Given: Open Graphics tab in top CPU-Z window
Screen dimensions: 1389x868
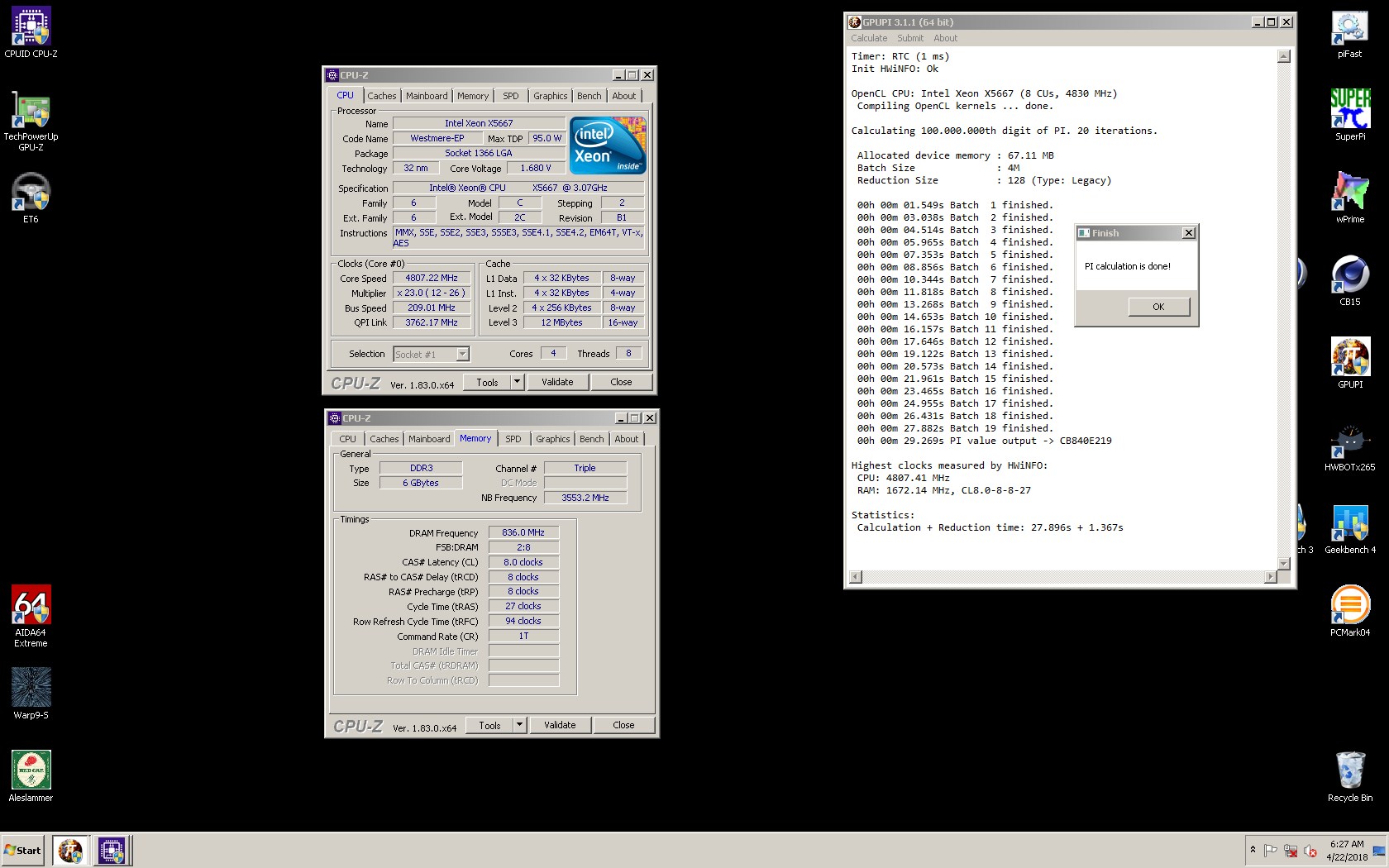Looking at the screenshot, I should 551,96.
